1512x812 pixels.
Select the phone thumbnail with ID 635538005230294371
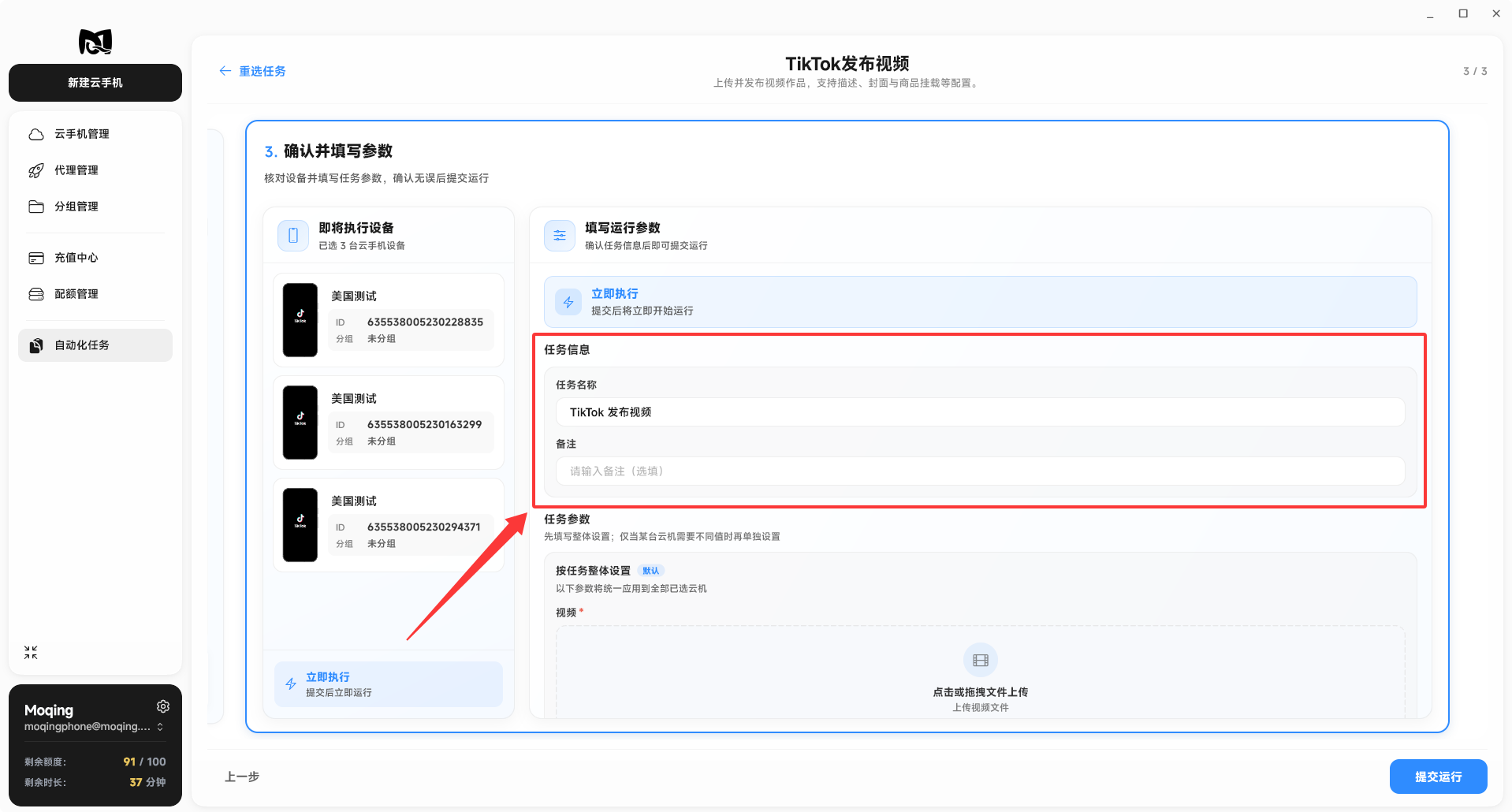click(x=300, y=525)
